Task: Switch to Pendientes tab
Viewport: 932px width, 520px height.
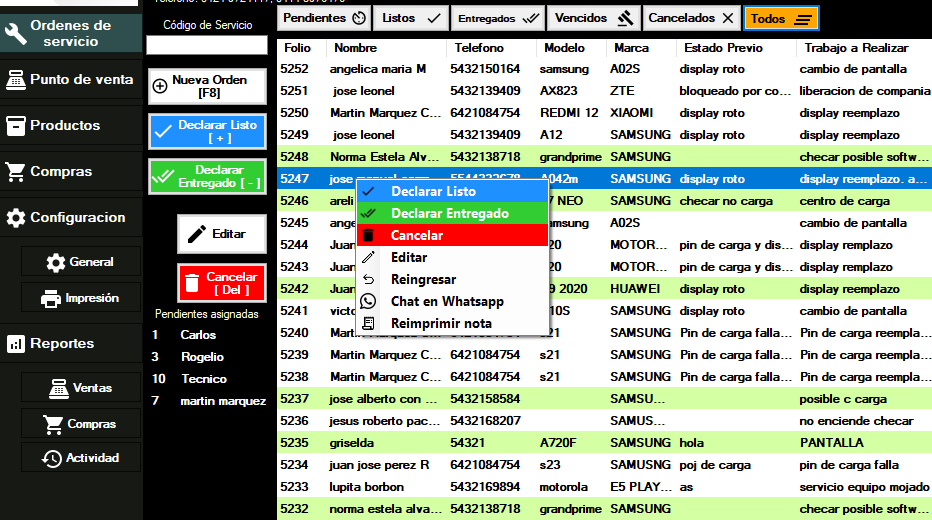Action: pos(324,18)
